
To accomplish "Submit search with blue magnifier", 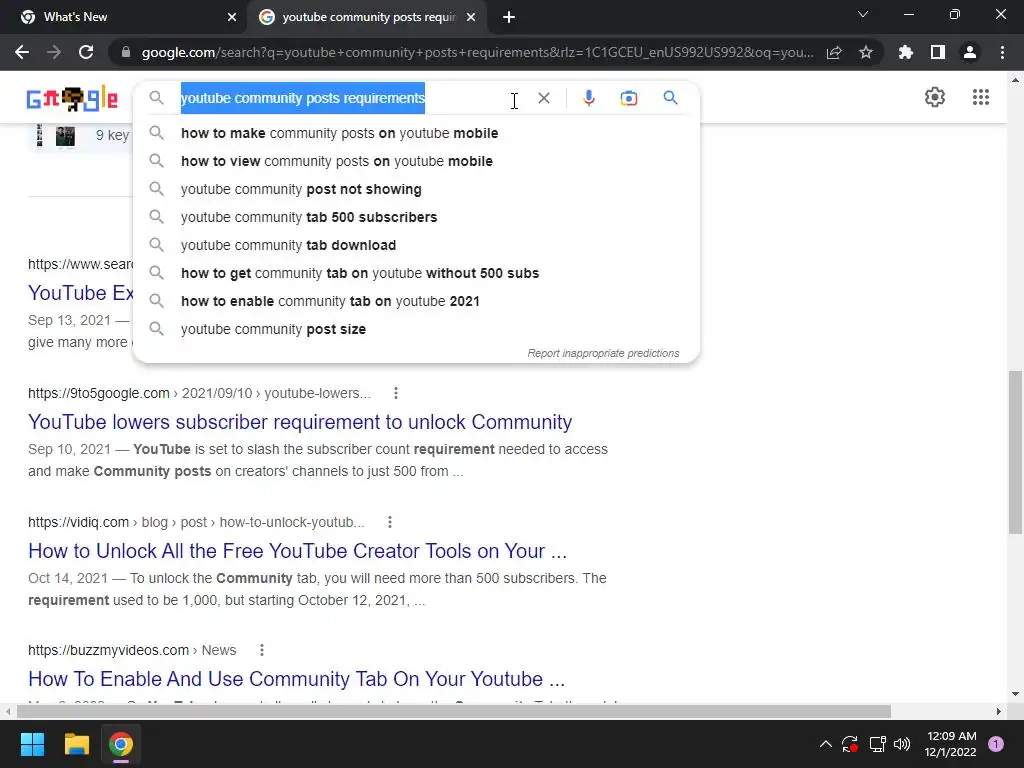I will [670, 98].
